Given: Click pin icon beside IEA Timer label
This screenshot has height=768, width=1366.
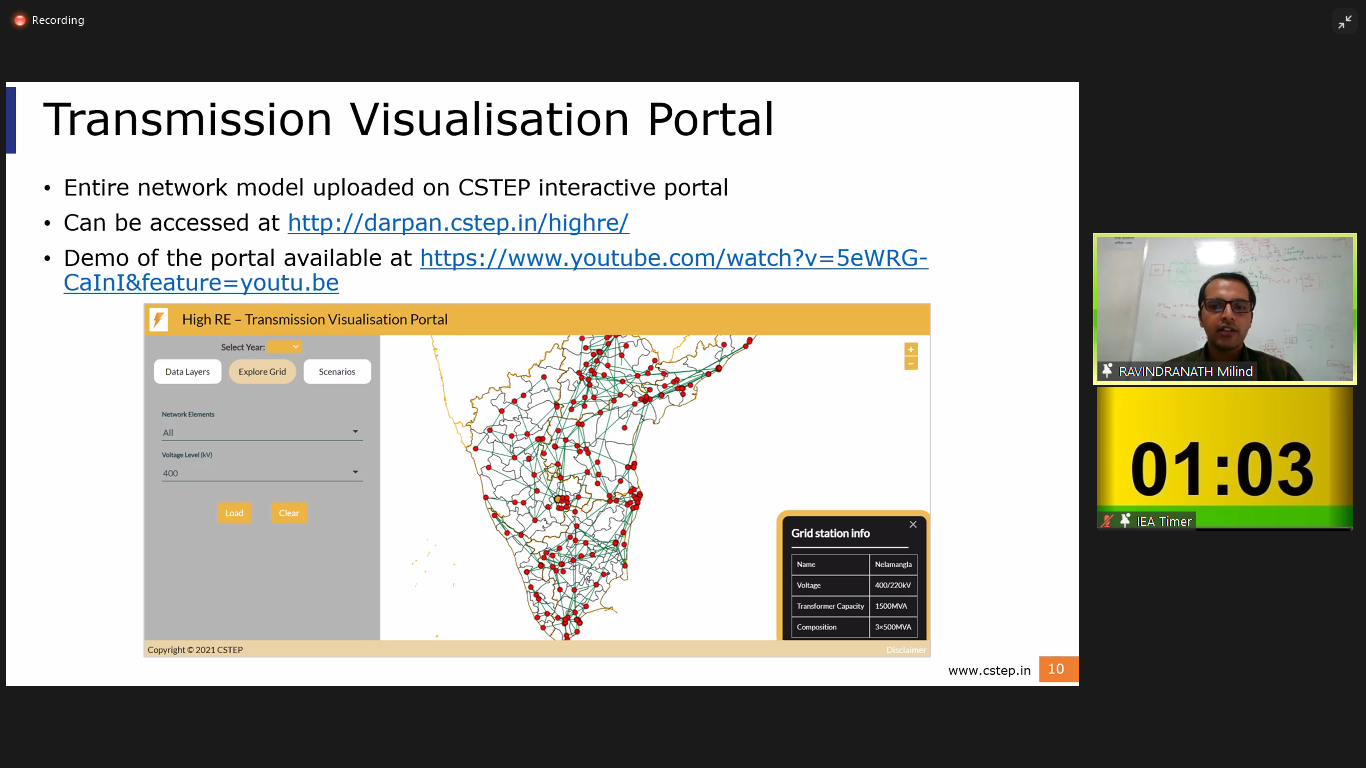Looking at the screenshot, I should (x=1125, y=521).
